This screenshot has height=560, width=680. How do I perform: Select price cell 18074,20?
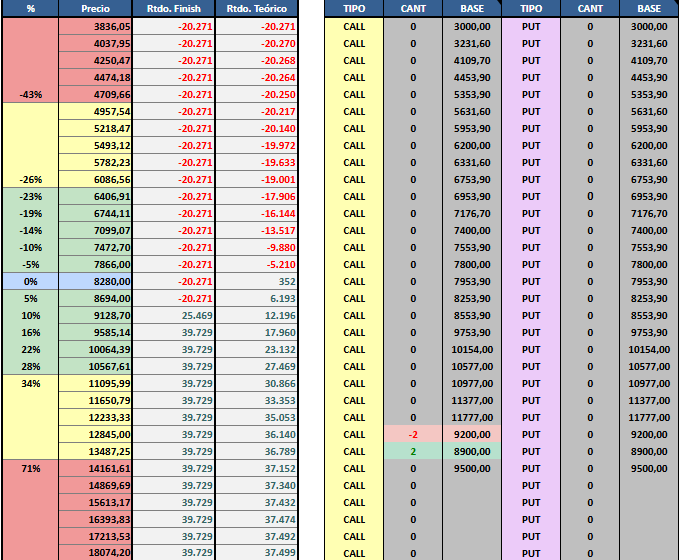[x=95, y=553]
